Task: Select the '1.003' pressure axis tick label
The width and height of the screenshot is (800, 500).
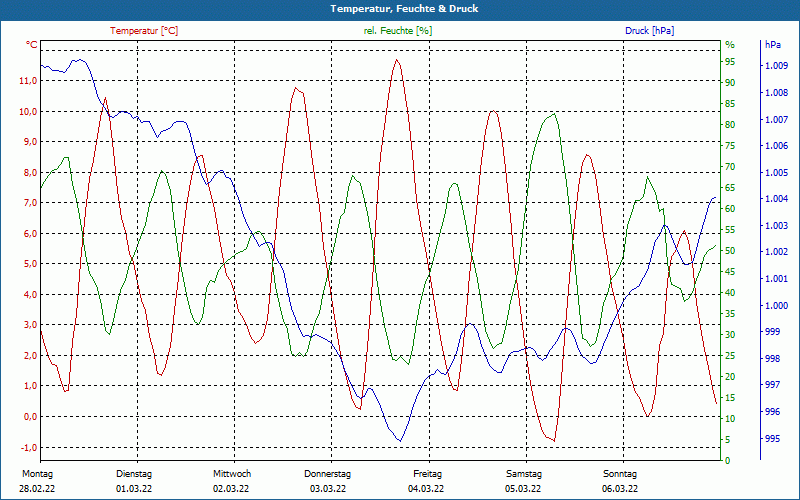Action: (x=777, y=226)
